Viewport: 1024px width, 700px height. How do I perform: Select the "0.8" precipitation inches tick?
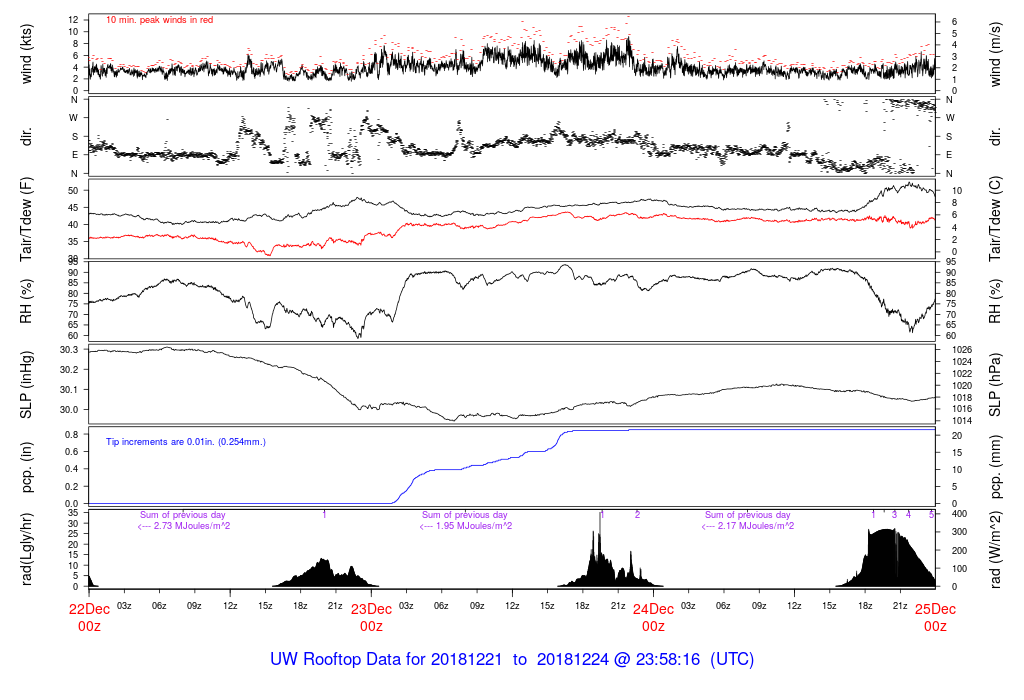(x=72, y=435)
